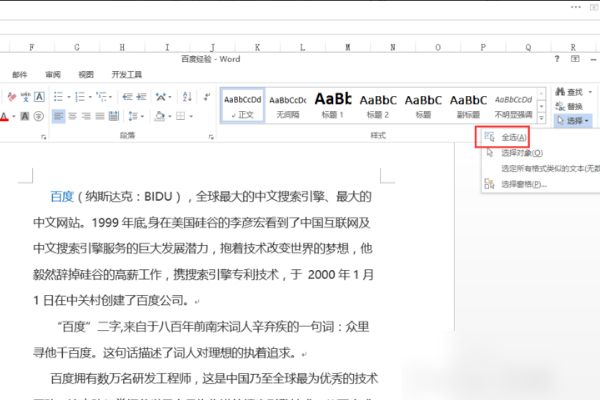Open the 选择 (Select) dropdown
Image resolution: width=600 pixels, height=400 pixels.
pos(573,121)
